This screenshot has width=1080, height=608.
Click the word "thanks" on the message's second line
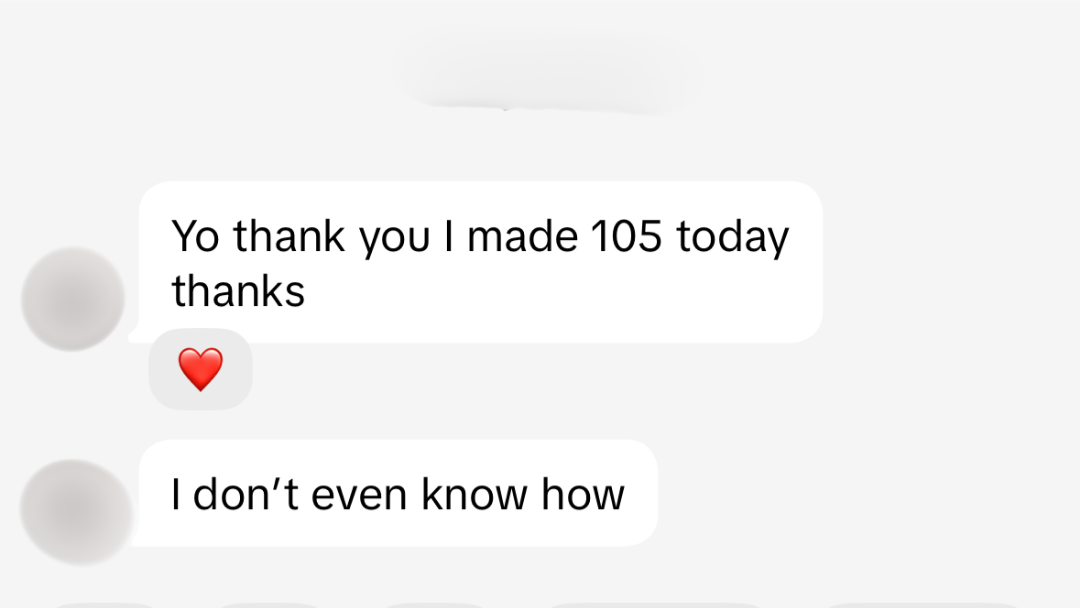point(238,291)
